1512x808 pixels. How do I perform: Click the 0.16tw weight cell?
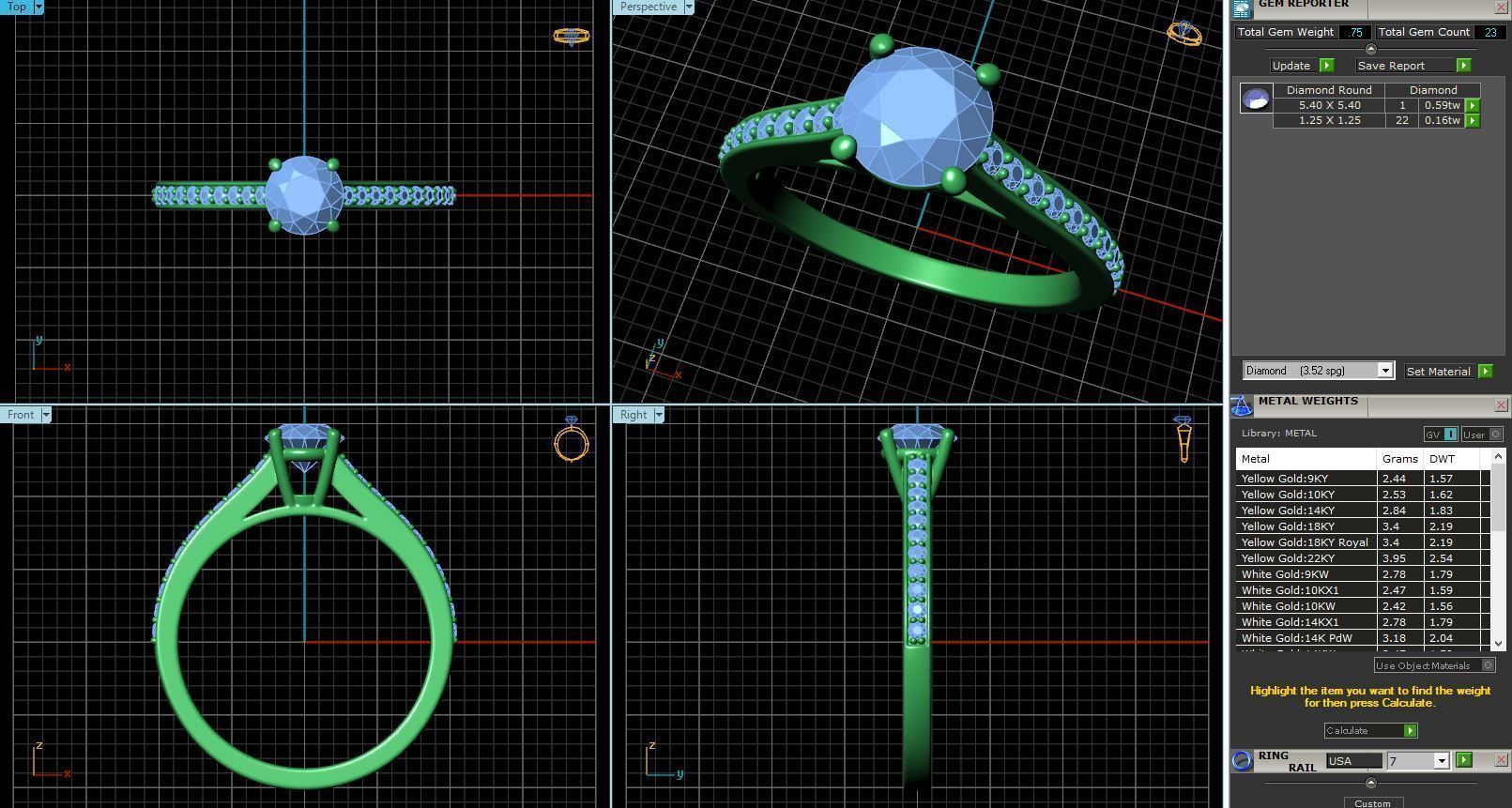pos(1442,120)
